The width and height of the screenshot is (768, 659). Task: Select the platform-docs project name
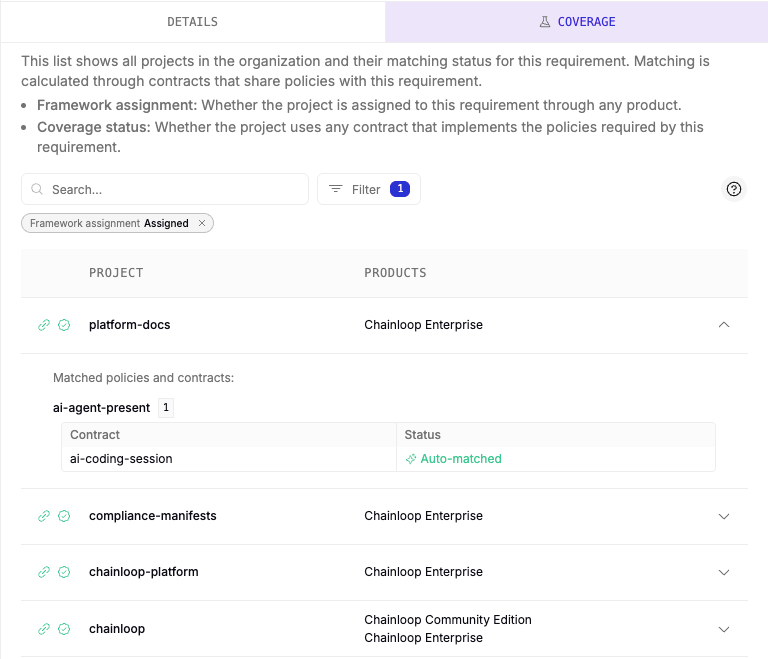[129, 325]
